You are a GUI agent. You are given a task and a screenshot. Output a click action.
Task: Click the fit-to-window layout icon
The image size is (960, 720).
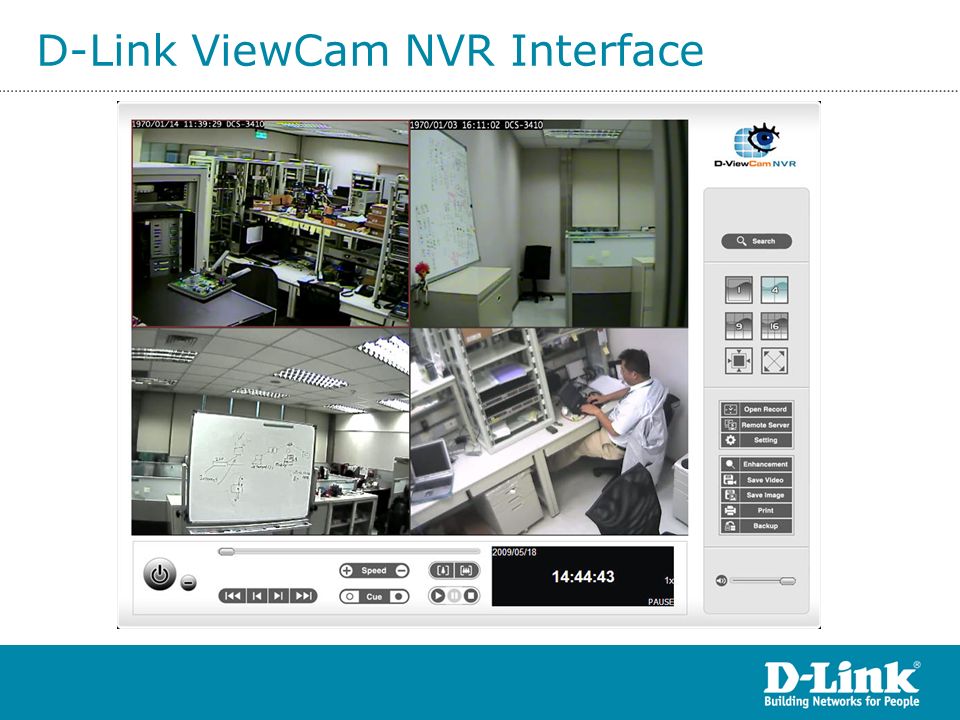pyautogui.click(x=738, y=361)
